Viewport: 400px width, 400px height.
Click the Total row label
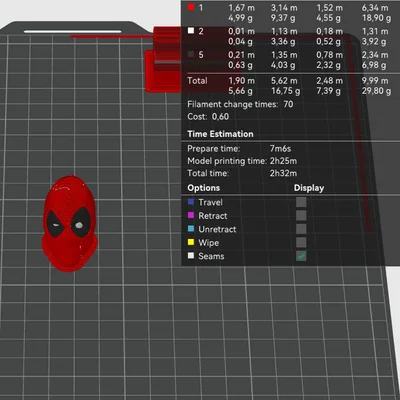[x=197, y=81]
